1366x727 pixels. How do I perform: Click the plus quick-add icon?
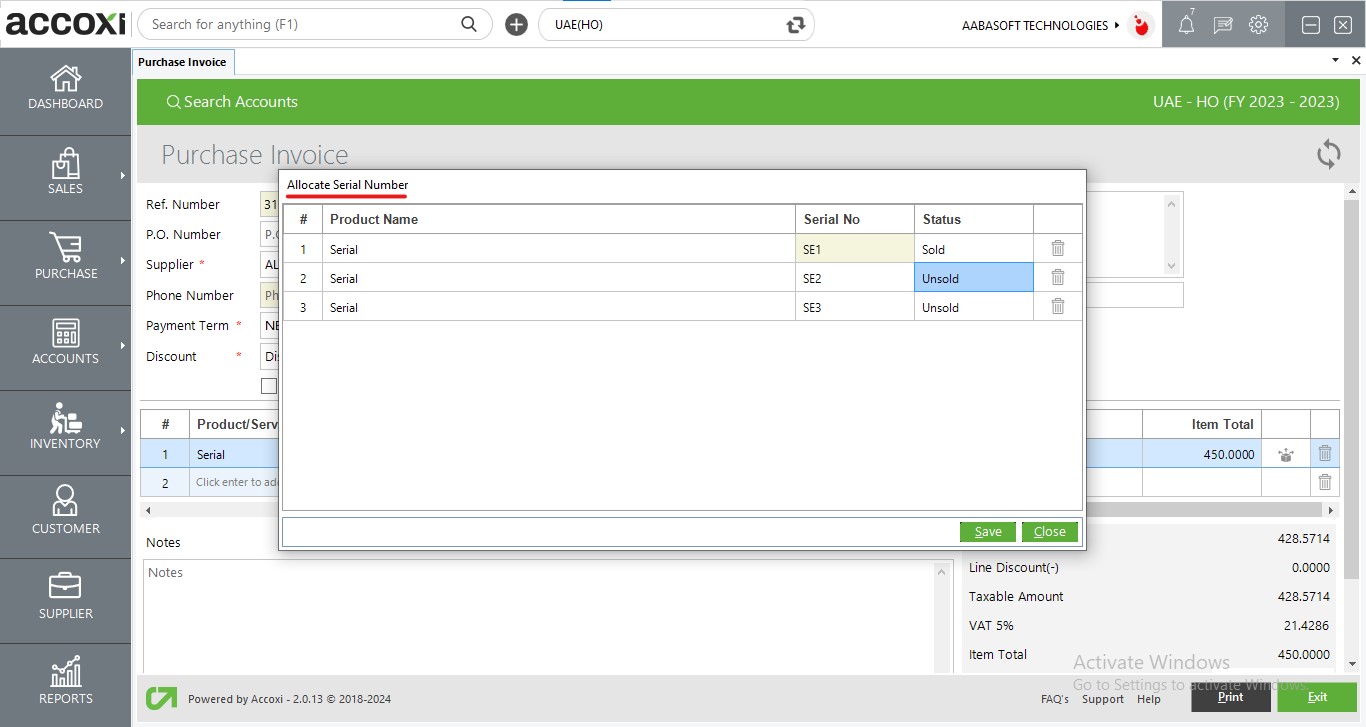516,25
